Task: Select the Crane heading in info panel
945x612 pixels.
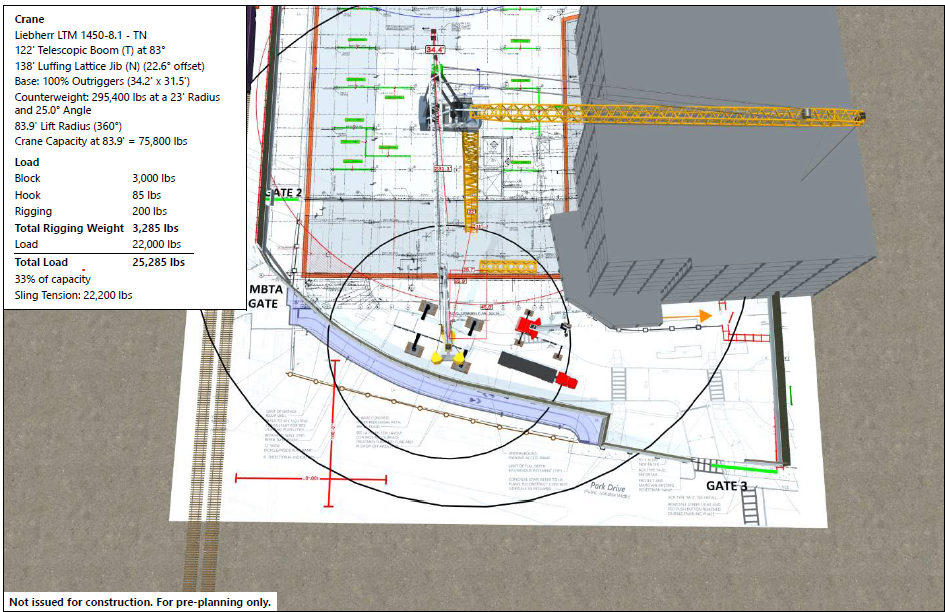Action: [x=30, y=19]
